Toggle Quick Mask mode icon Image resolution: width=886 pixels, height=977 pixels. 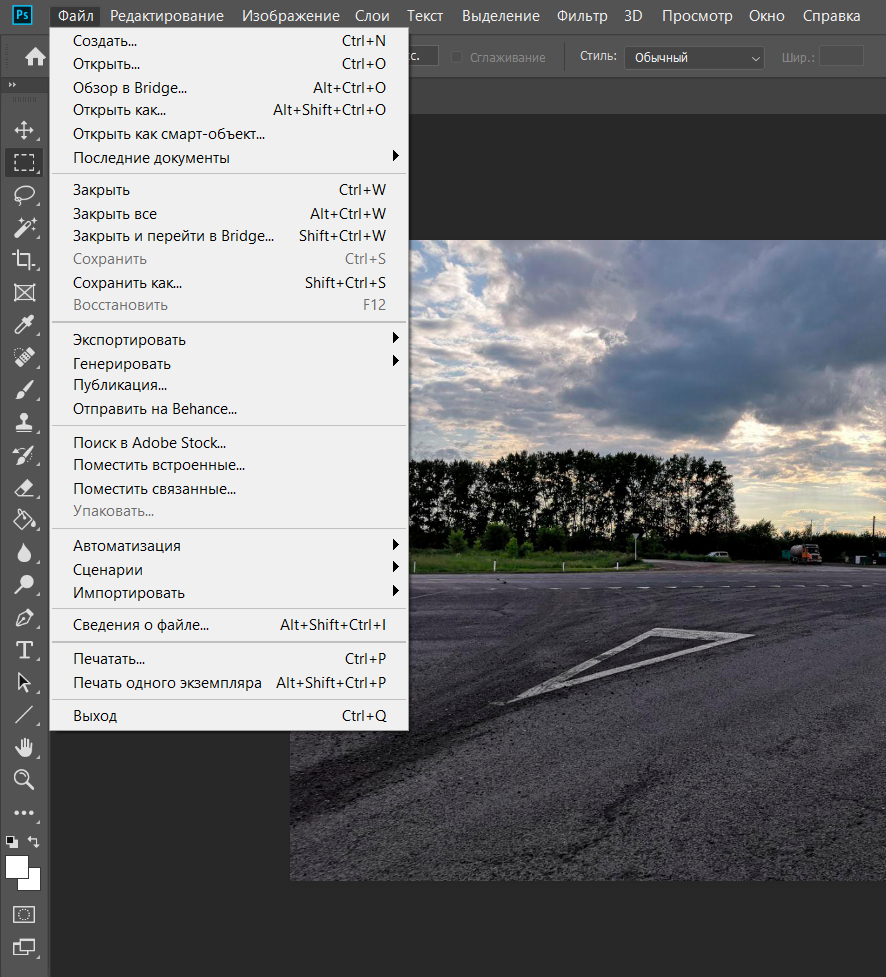click(24, 914)
